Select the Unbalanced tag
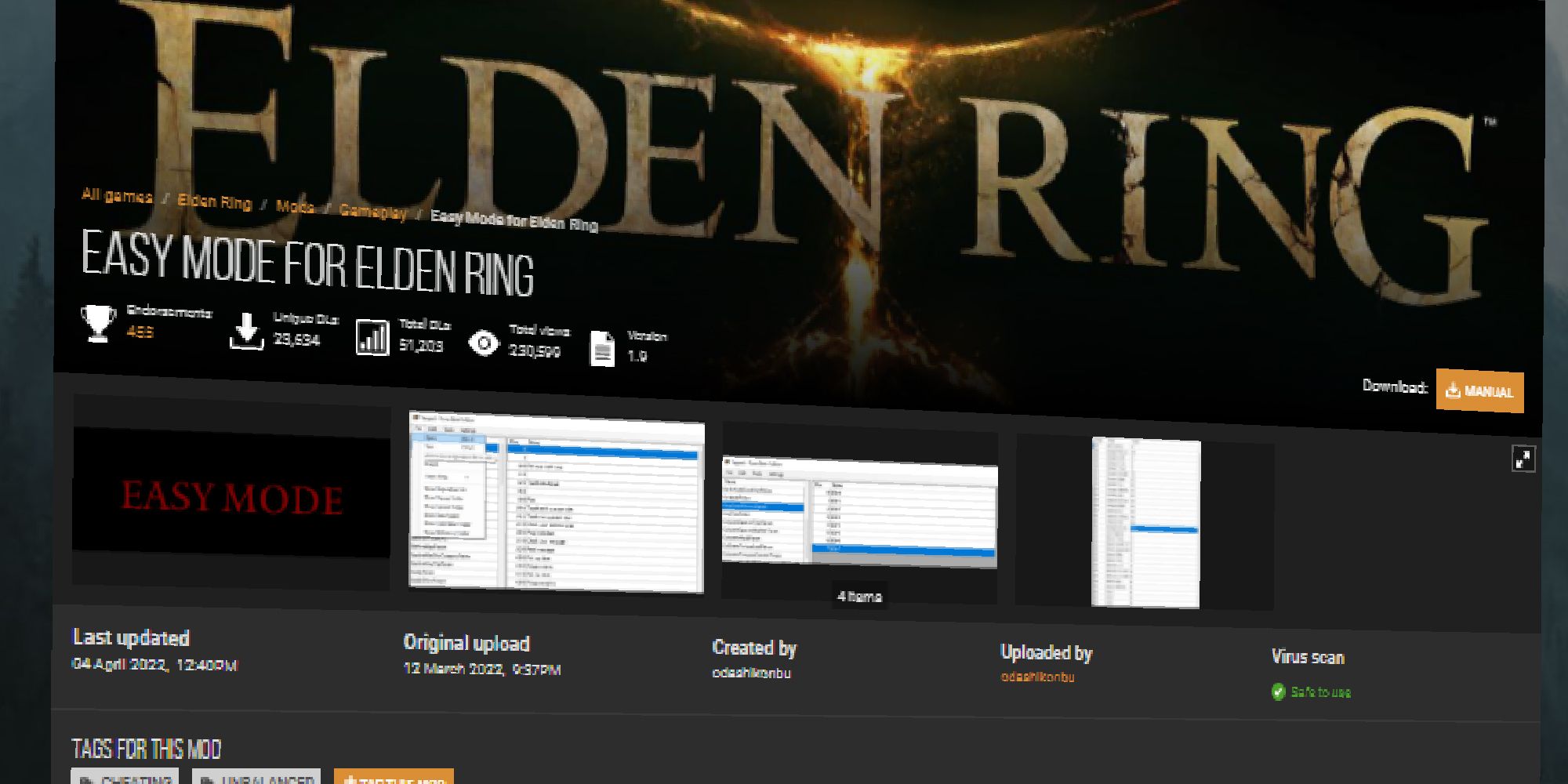Screen dimensions: 1568x784 point(257,779)
